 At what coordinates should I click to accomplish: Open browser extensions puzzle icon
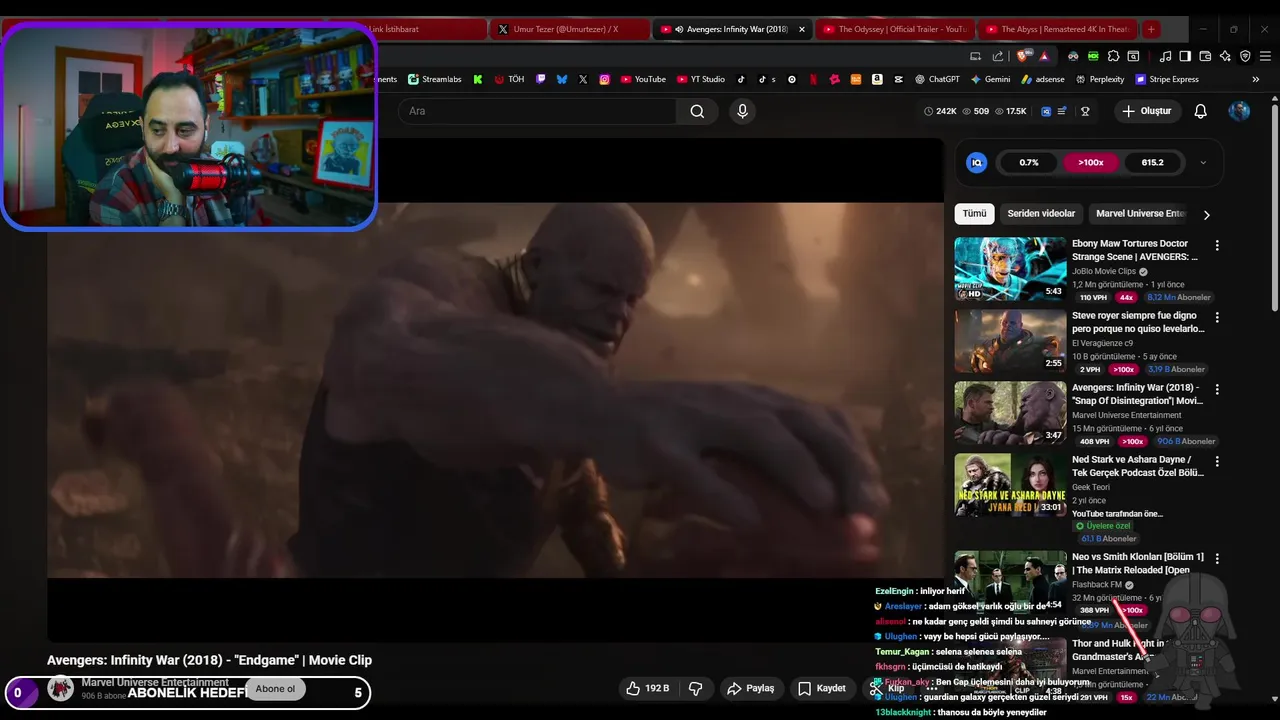(x=1113, y=56)
